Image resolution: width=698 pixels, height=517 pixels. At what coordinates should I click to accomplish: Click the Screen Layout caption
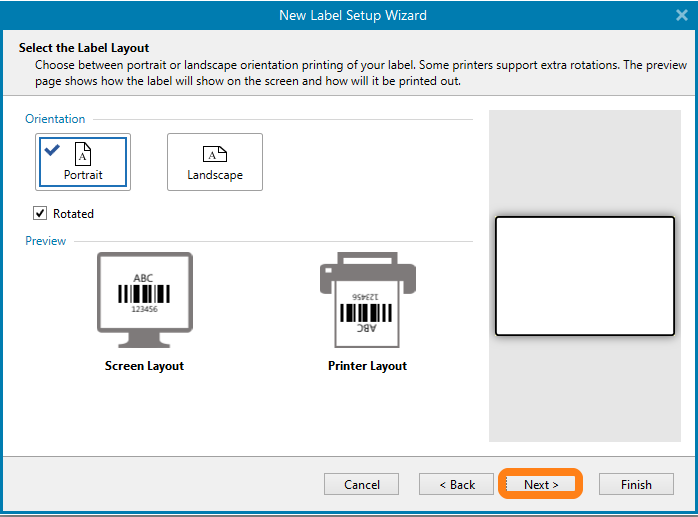145,366
